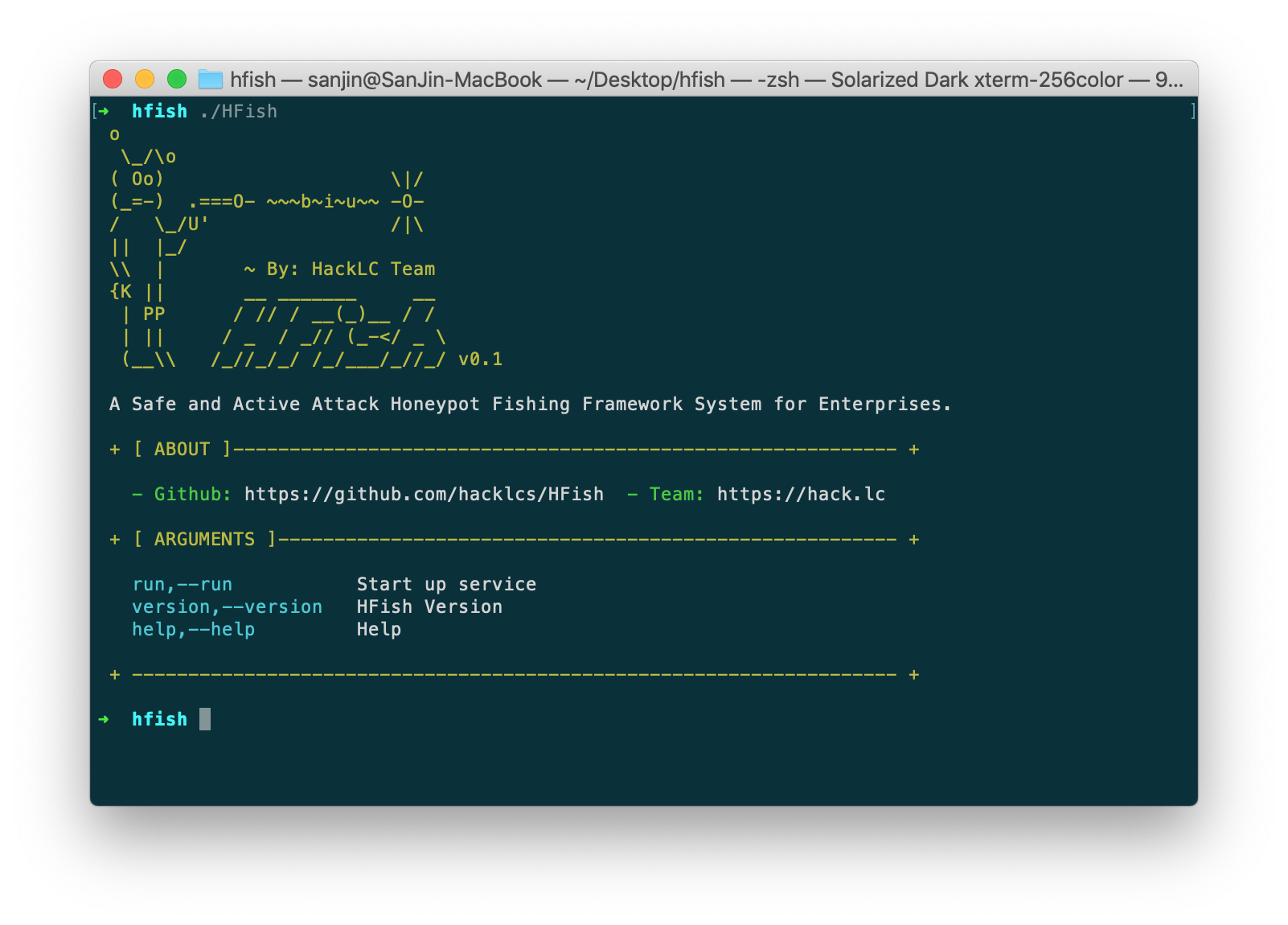Viewport: 1288px width, 925px height.
Task: Click the './HFish' command at top prompt
Action: (239, 111)
